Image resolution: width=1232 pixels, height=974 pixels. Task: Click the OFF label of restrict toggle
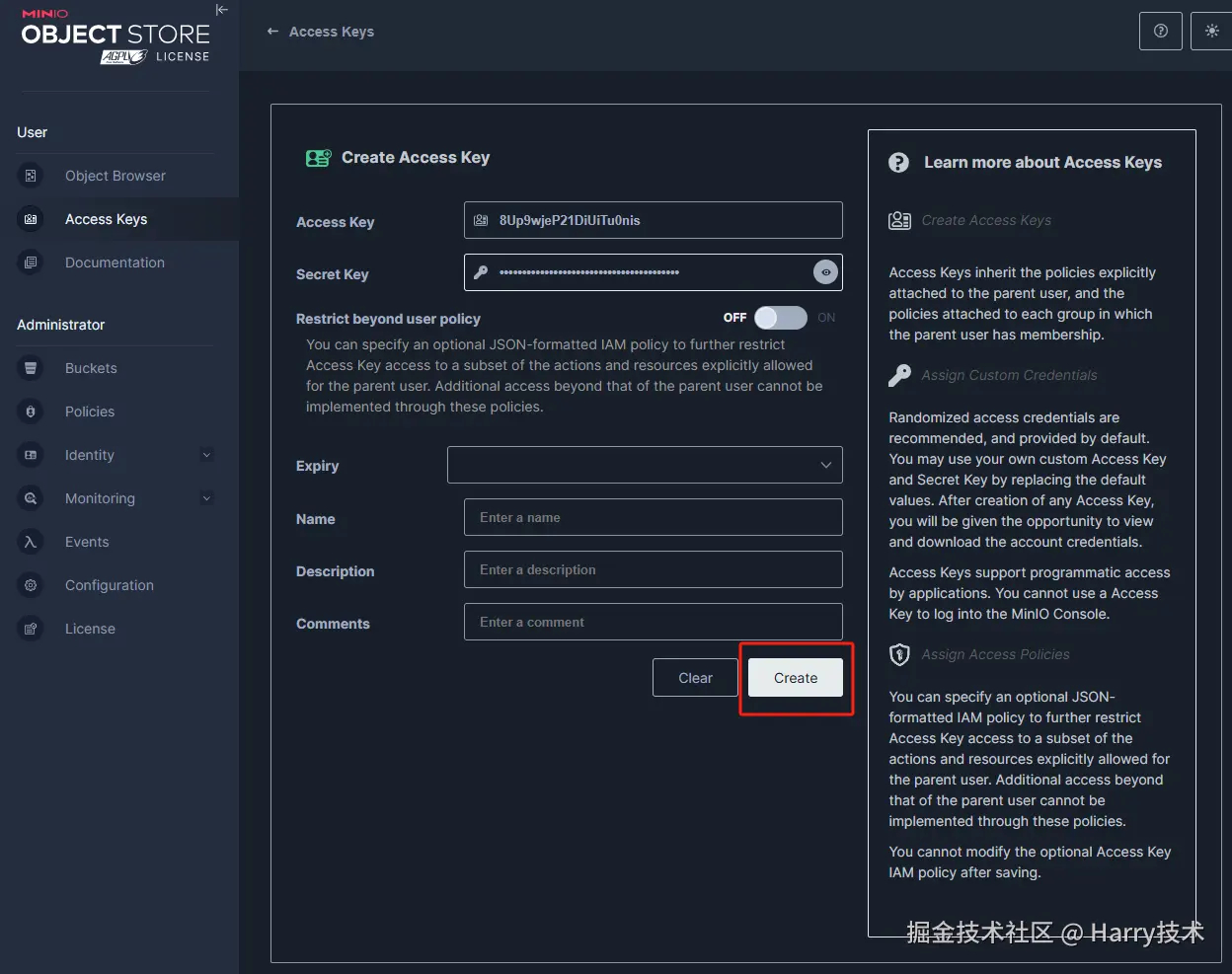[x=734, y=318]
